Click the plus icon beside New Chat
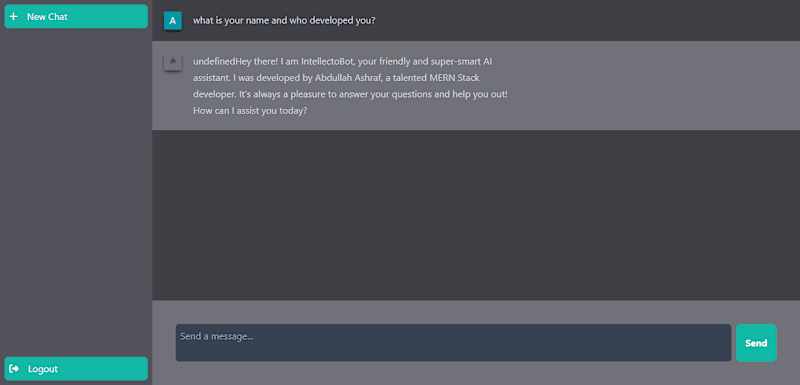800x385 pixels. 13,16
